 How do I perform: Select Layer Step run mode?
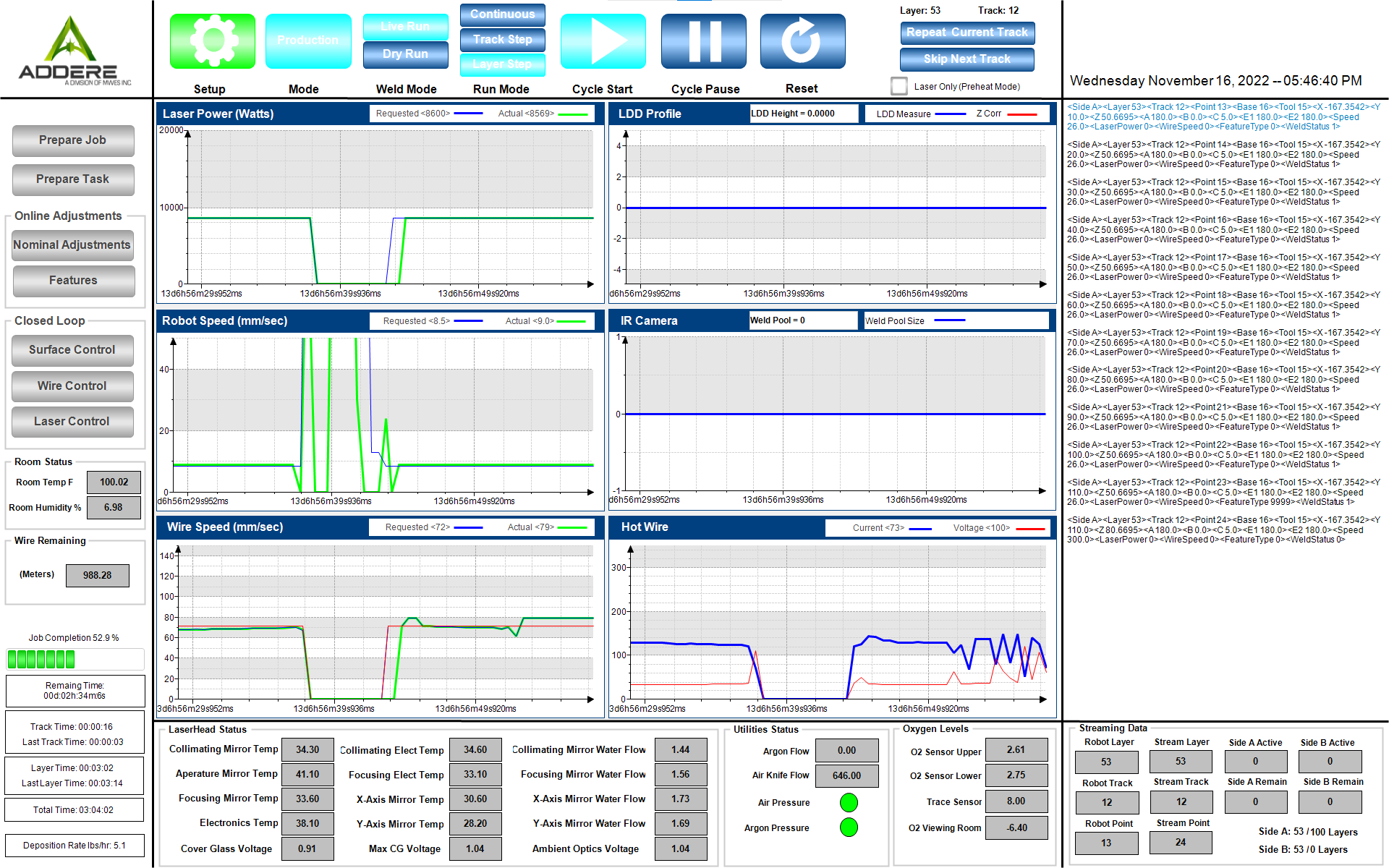[502, 64]
